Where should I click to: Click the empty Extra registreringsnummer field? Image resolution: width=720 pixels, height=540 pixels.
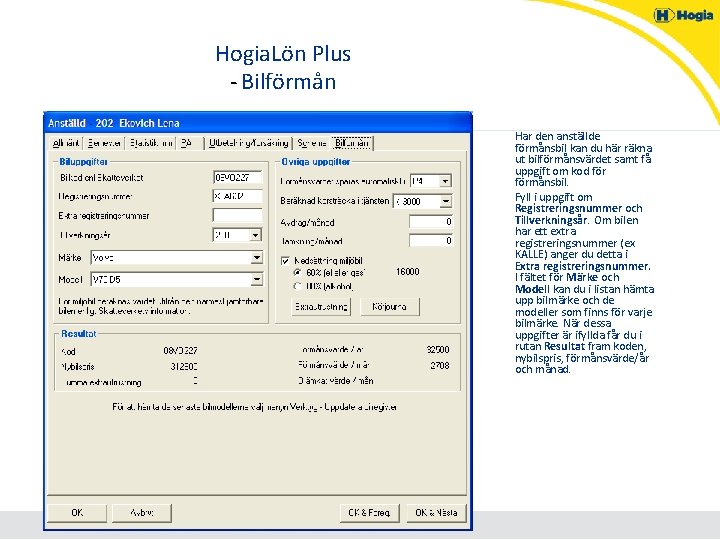click(x=238, y=215)
